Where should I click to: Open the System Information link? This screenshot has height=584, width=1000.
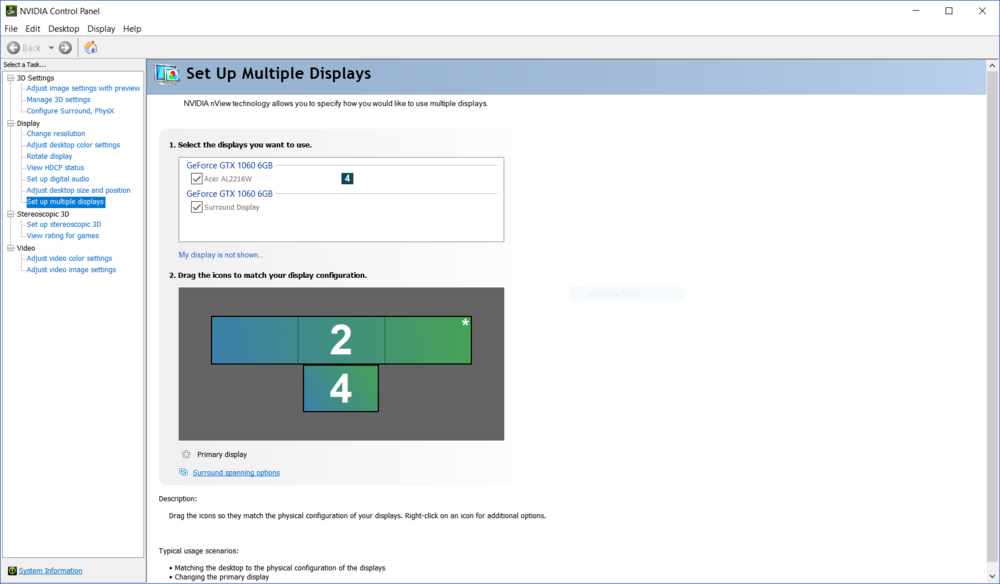50,571
